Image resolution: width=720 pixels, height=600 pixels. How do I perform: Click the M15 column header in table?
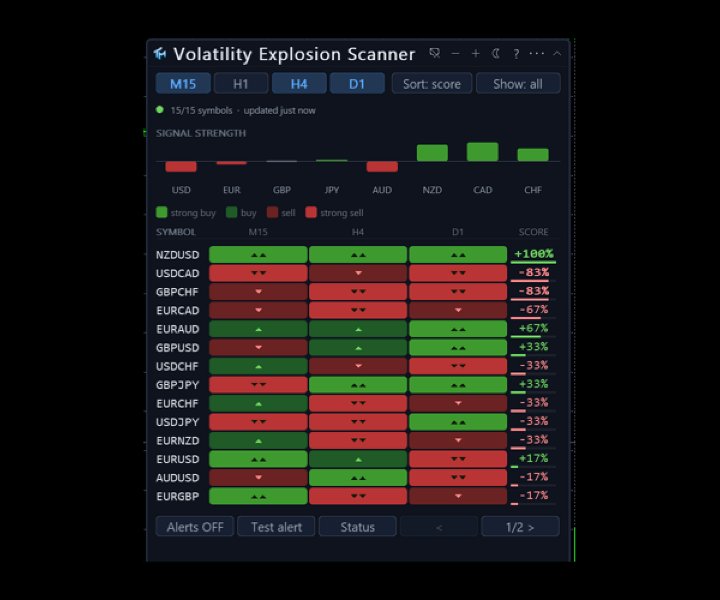pyautogui.click(x=258, y=232)
